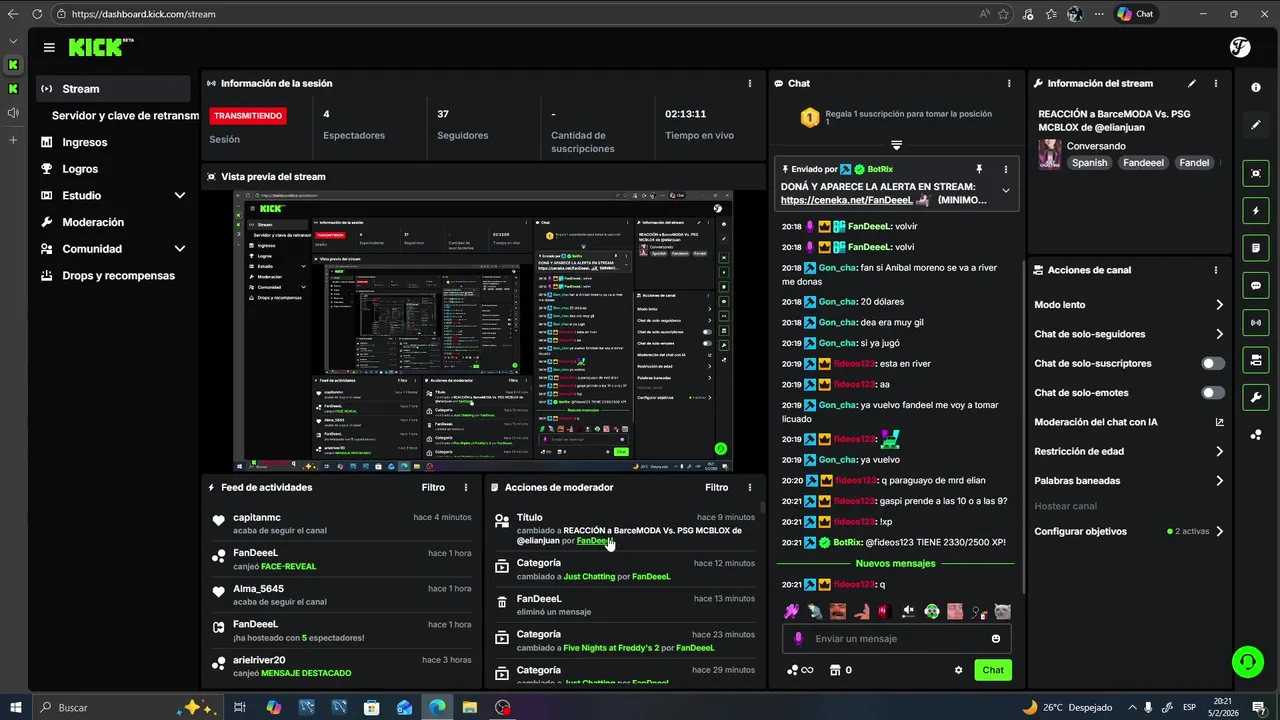Screen dimensions: 1280x720
Task: Toggle the broadcast signal icon in right rail
Action: pos(1256,322)
